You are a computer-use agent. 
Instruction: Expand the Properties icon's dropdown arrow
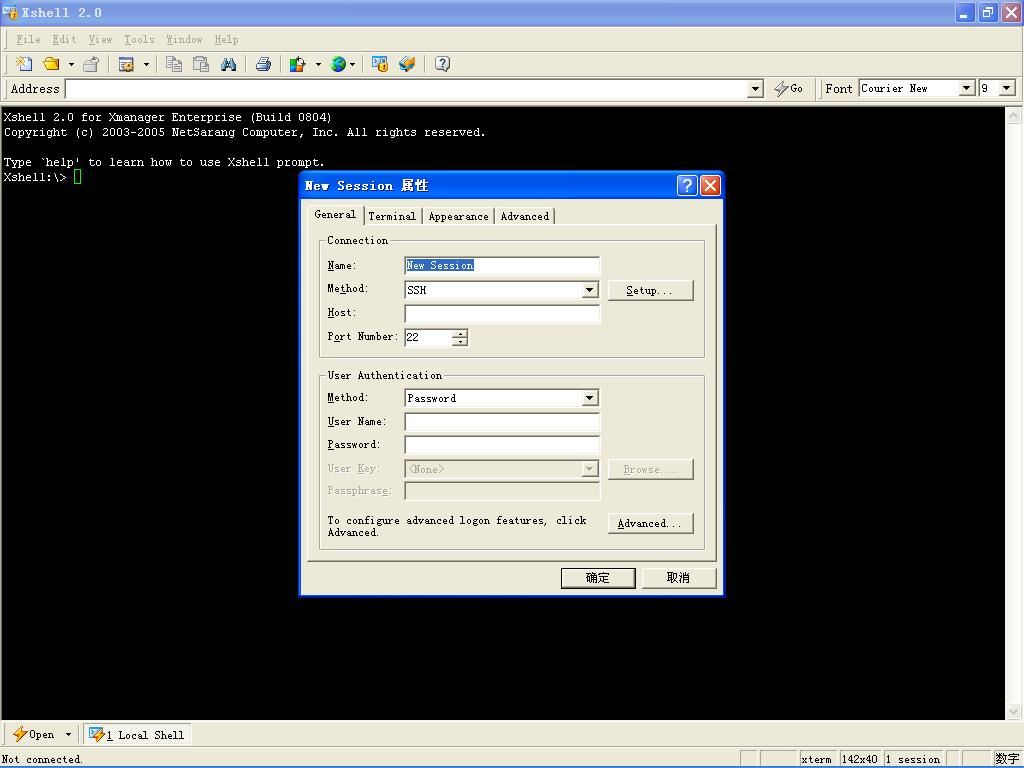146,64
